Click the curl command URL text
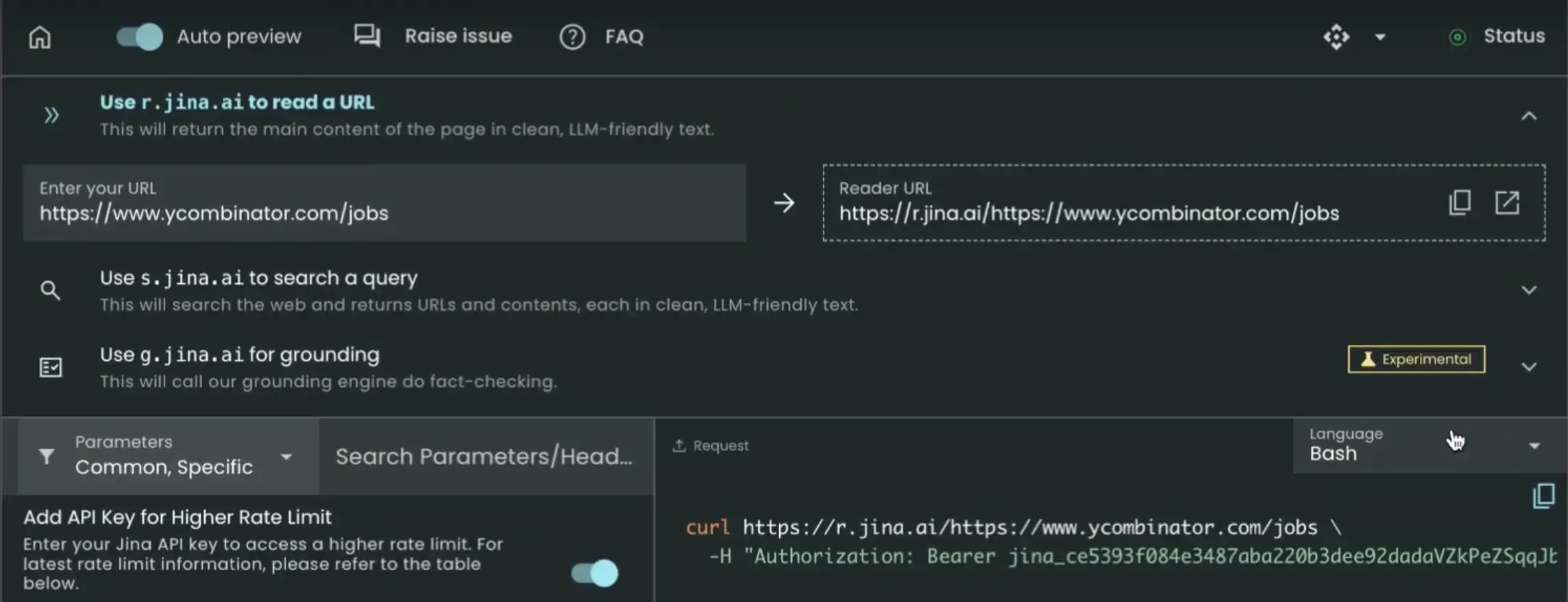This screenshot has width=1568, height=602. click(x=1030, y=527)
